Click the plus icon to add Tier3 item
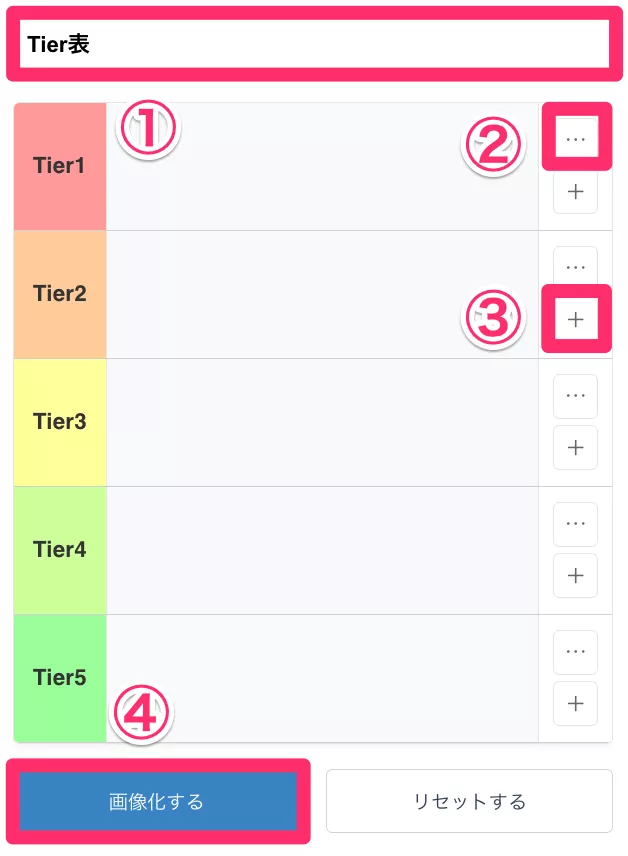 [575, 447]
